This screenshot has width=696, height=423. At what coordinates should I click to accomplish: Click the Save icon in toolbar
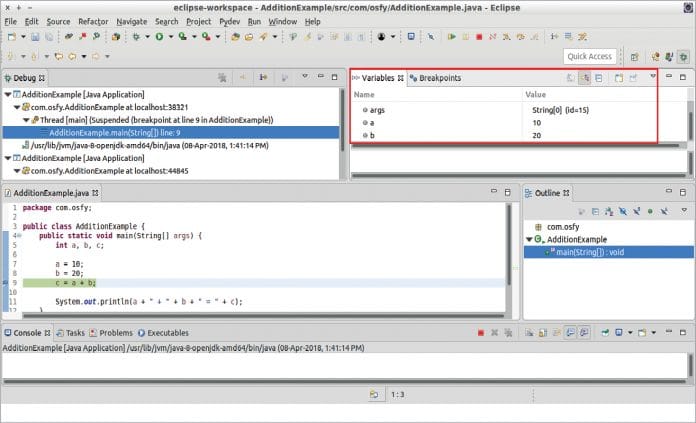[x=36, y=37]
